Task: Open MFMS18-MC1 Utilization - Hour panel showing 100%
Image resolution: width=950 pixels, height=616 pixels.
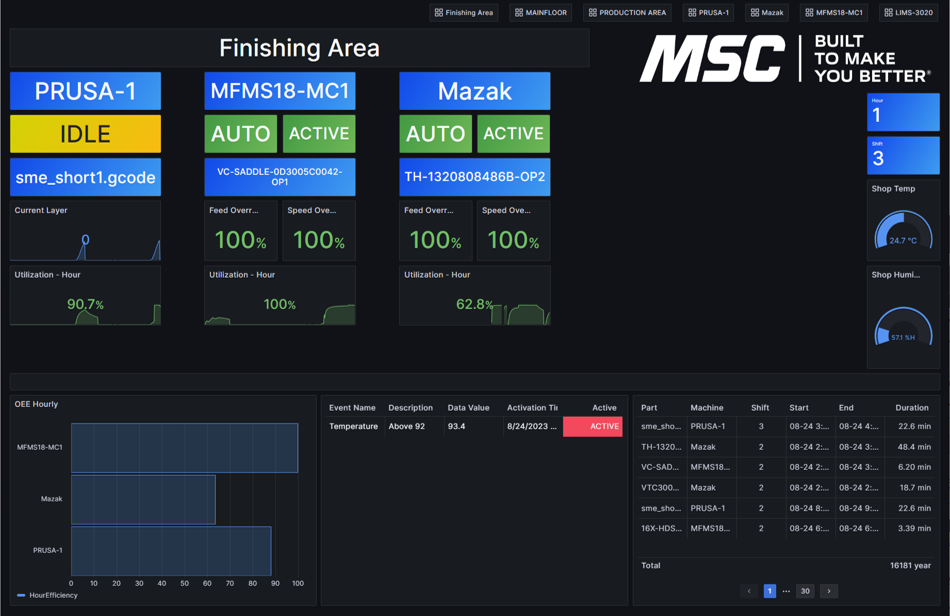Action: tap(280, 295)
